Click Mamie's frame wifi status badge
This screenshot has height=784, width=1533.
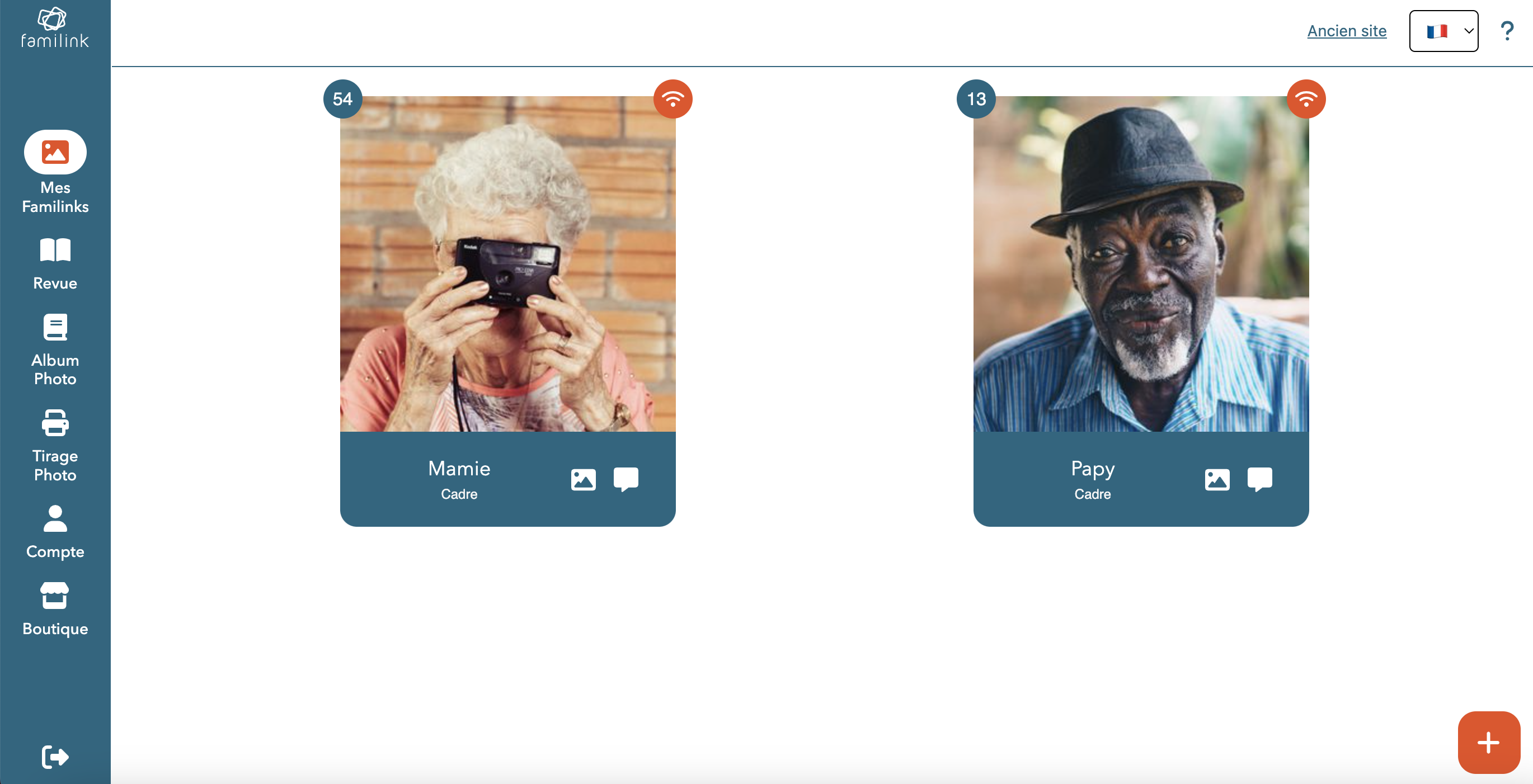click(x=673, y=99)
